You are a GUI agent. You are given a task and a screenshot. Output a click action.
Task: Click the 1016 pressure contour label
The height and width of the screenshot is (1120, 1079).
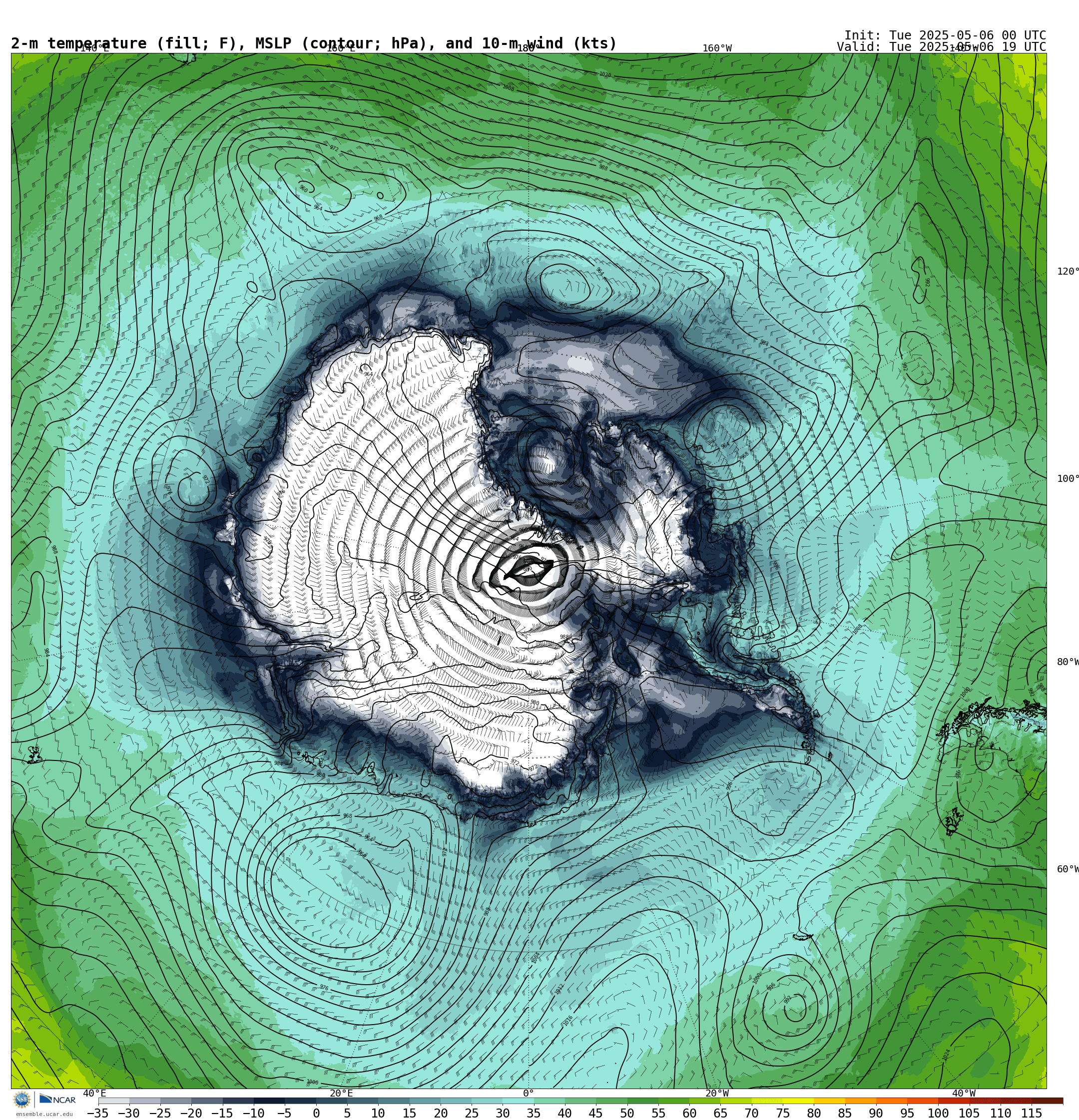(567, 1021)
